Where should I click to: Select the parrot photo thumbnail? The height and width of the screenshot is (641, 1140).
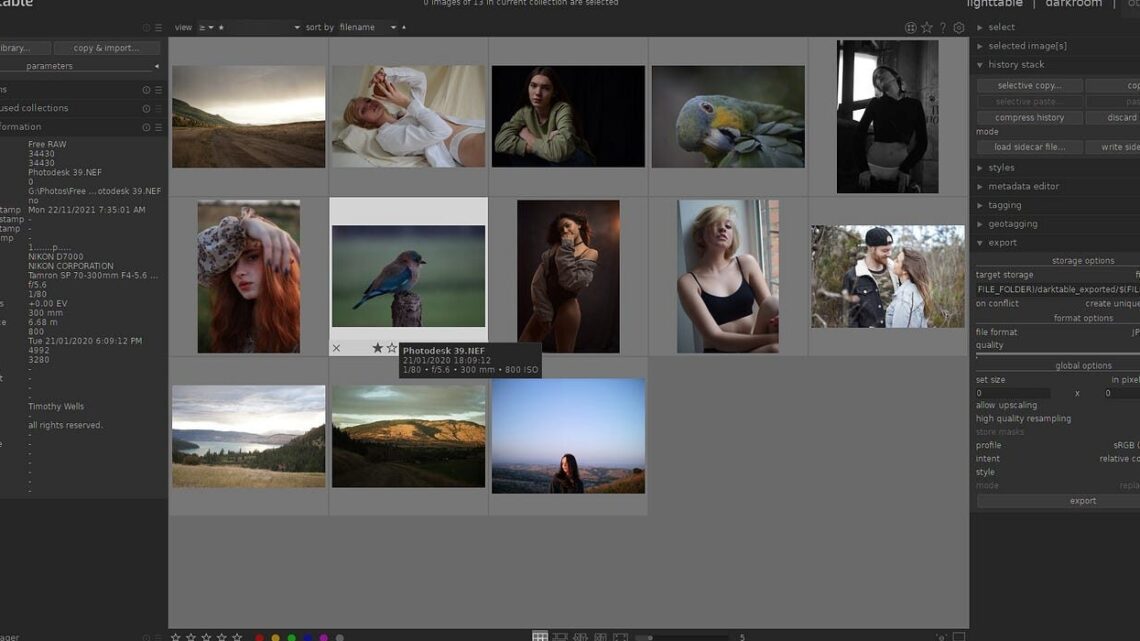[728, 116]
